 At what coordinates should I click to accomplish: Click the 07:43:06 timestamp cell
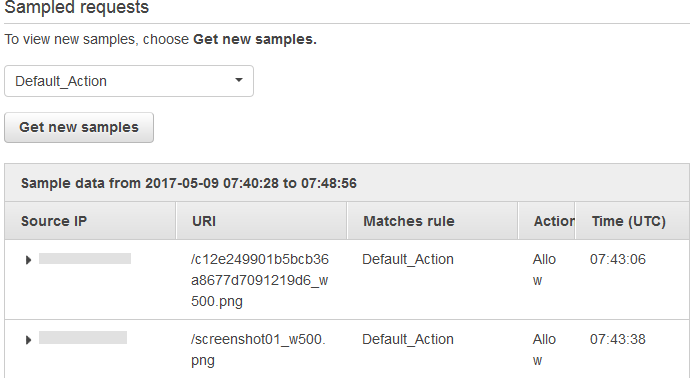[618, 259]
